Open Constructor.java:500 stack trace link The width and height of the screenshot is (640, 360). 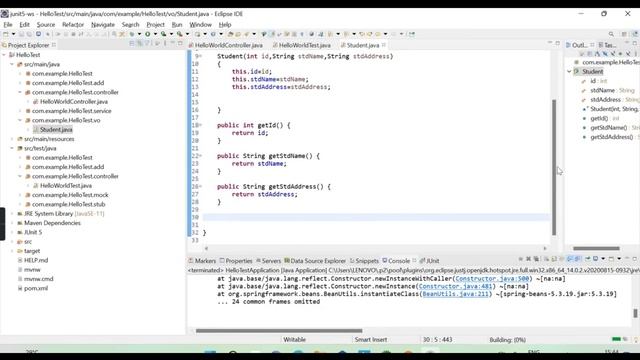tap(492, 278)
